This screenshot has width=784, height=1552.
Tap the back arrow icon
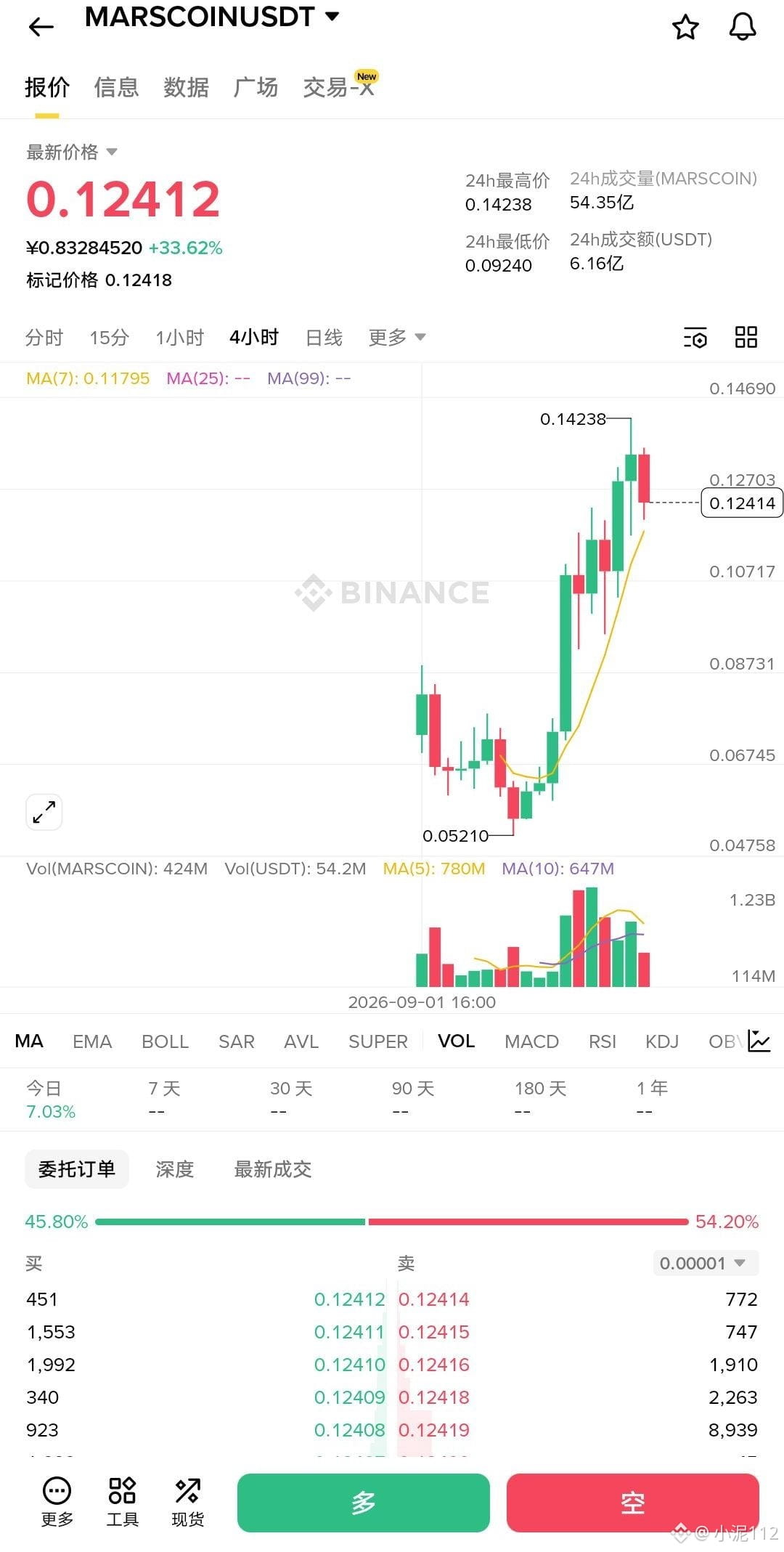[41, 28]
